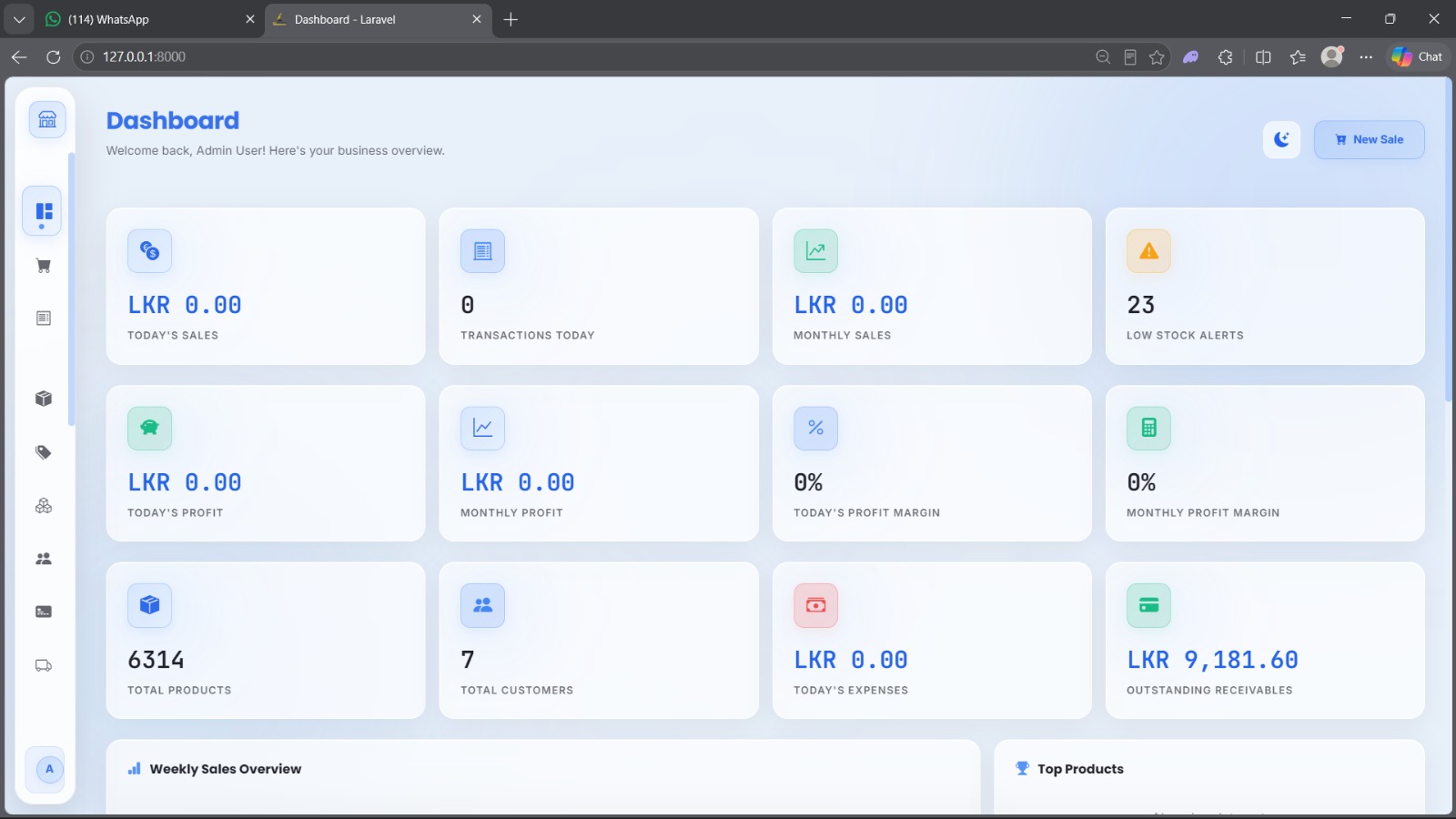1456x819 pixels.
Task: Click the coins icon on Today's Sales card
Action: [150, 251]
